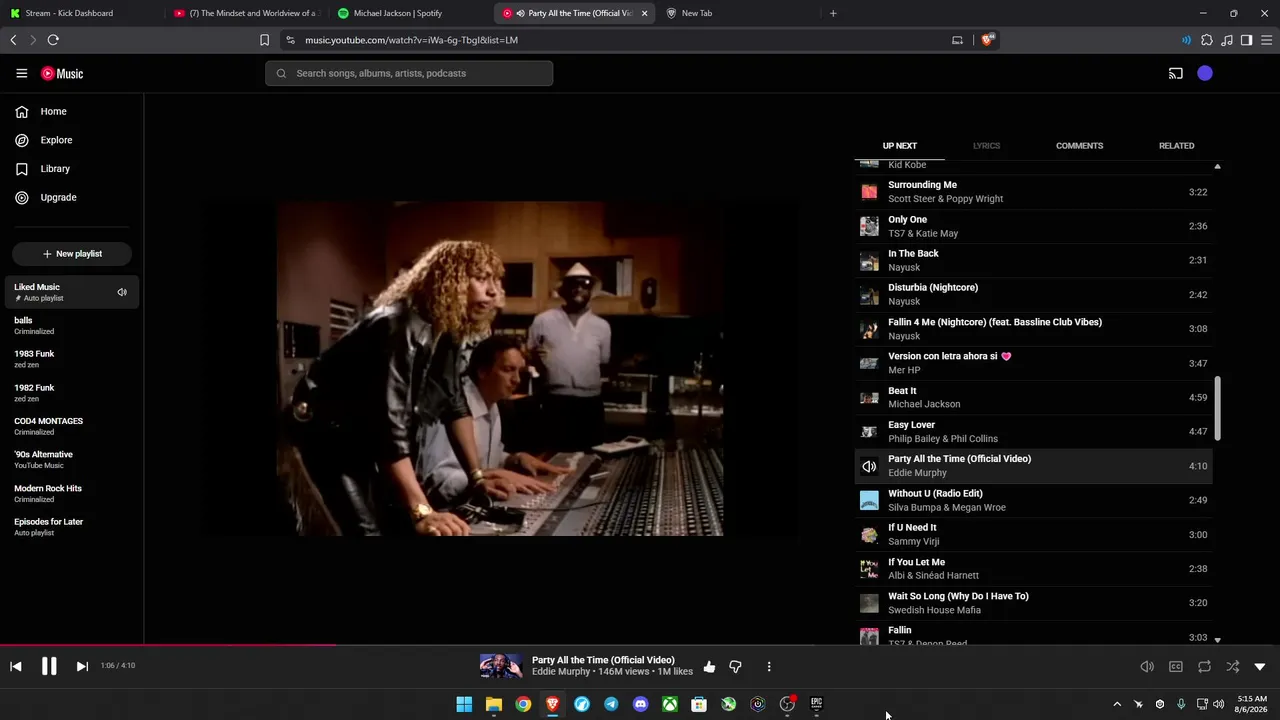Viewport: 1280px width, 720px height.
Task: Click the Eddie Murphy artist link in queue
Action: tap(917, 473)
